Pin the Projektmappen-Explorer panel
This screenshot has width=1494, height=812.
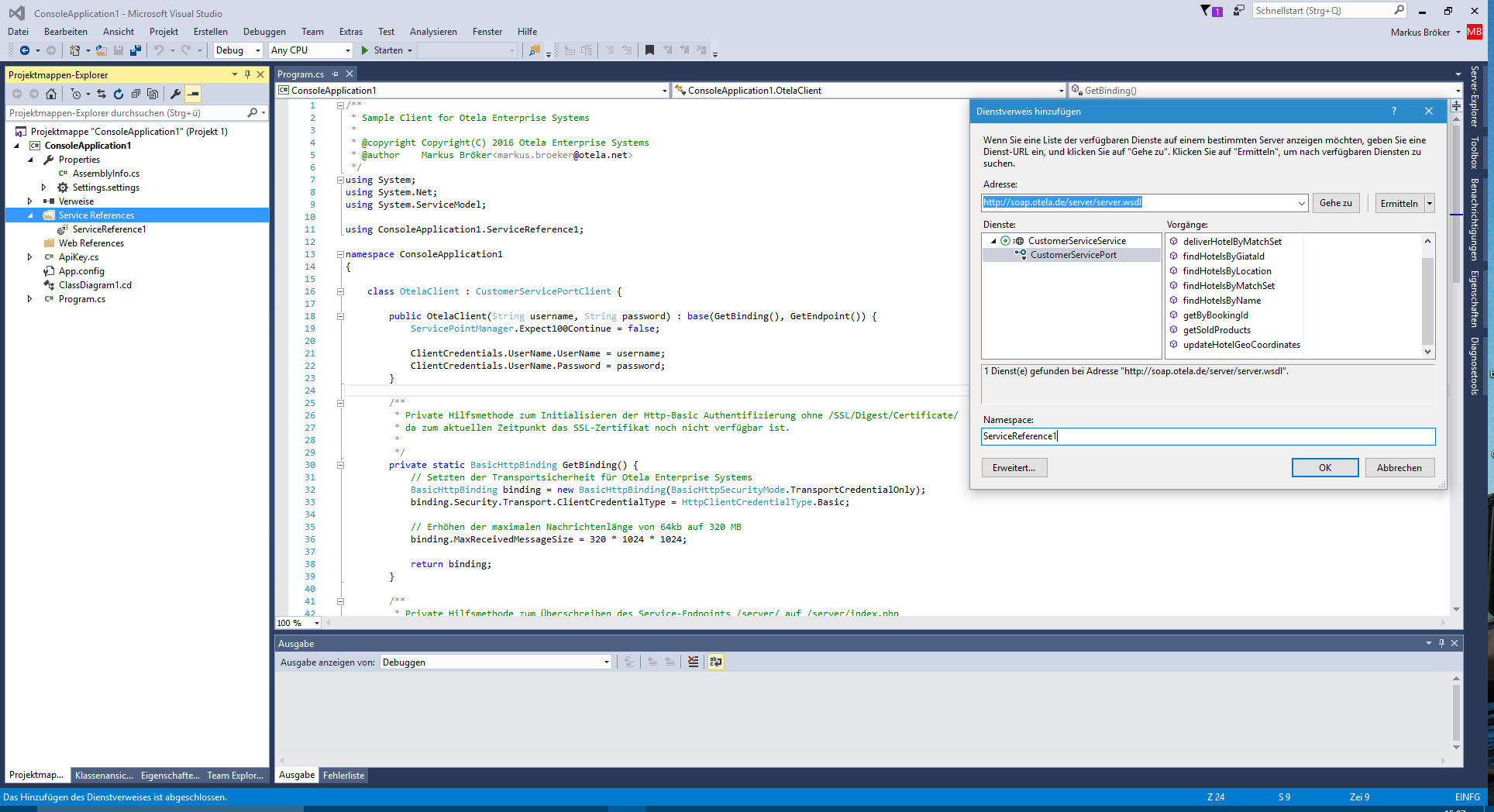tap(246, 74)
